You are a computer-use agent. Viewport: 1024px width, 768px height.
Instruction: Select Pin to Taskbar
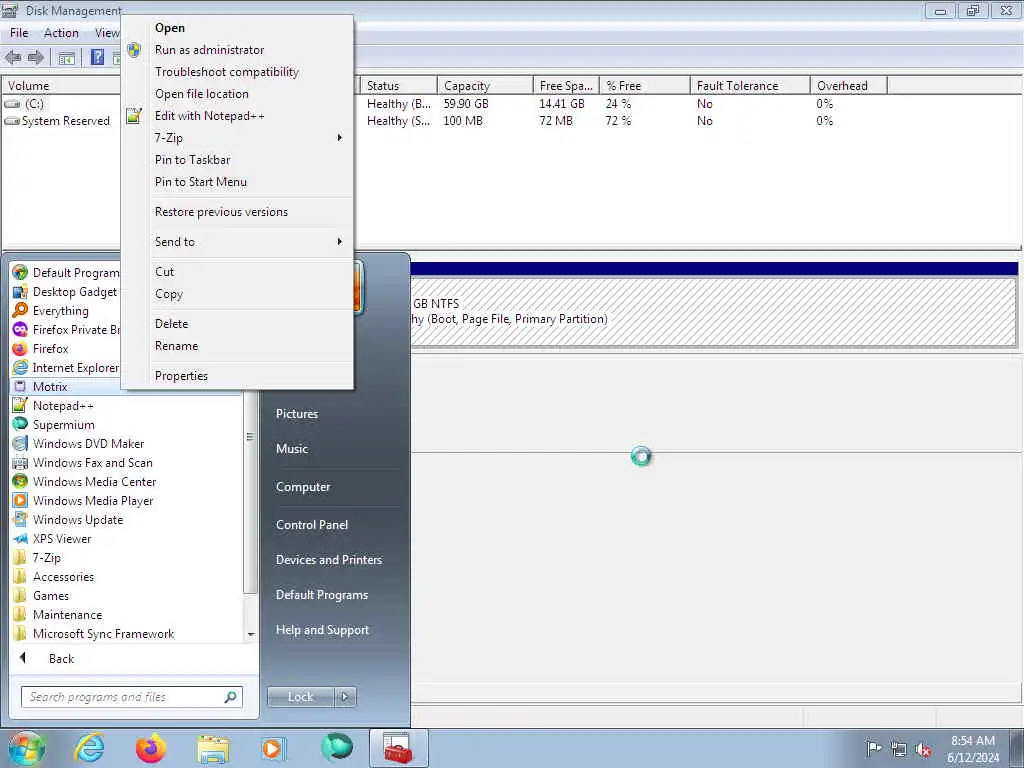[238, 159]
